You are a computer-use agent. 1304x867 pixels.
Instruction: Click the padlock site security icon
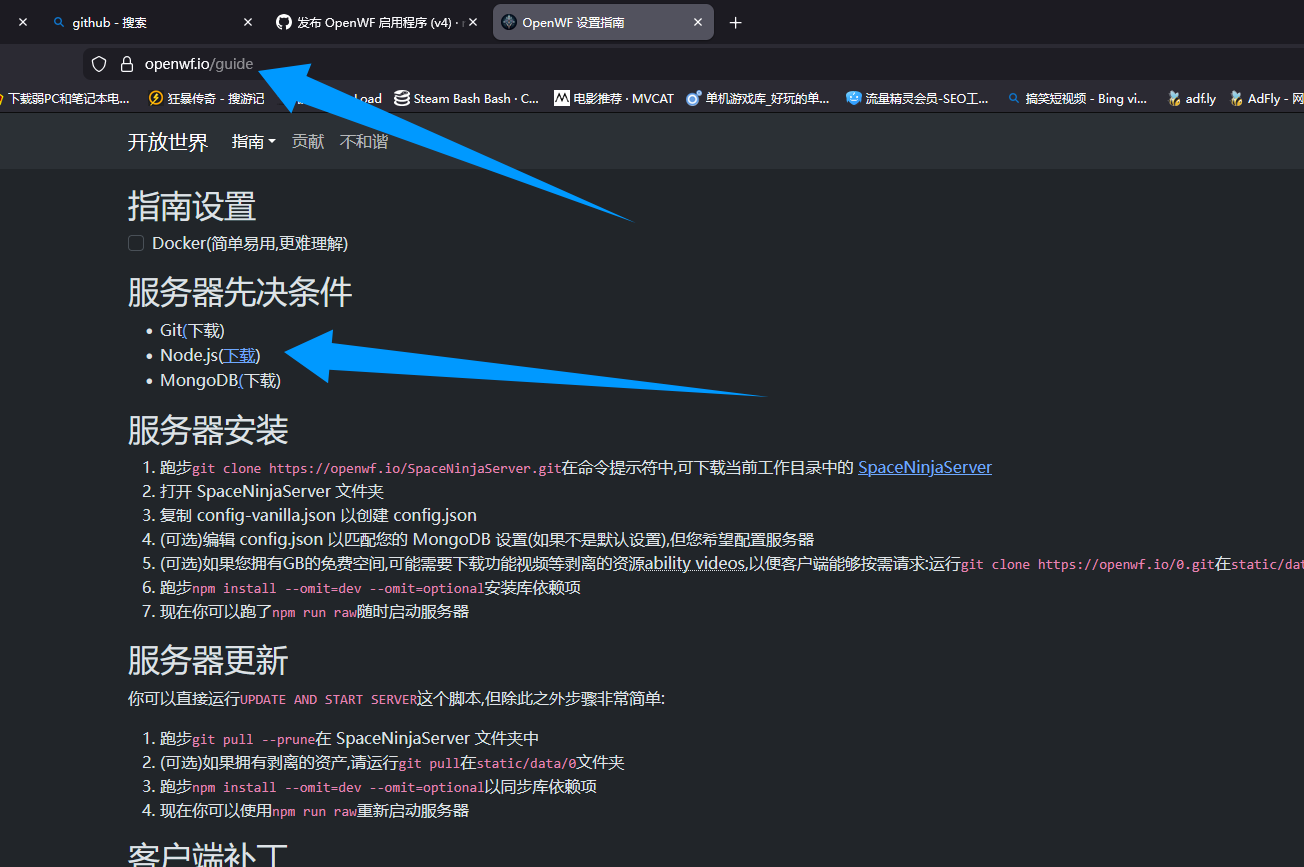(126, 64)
